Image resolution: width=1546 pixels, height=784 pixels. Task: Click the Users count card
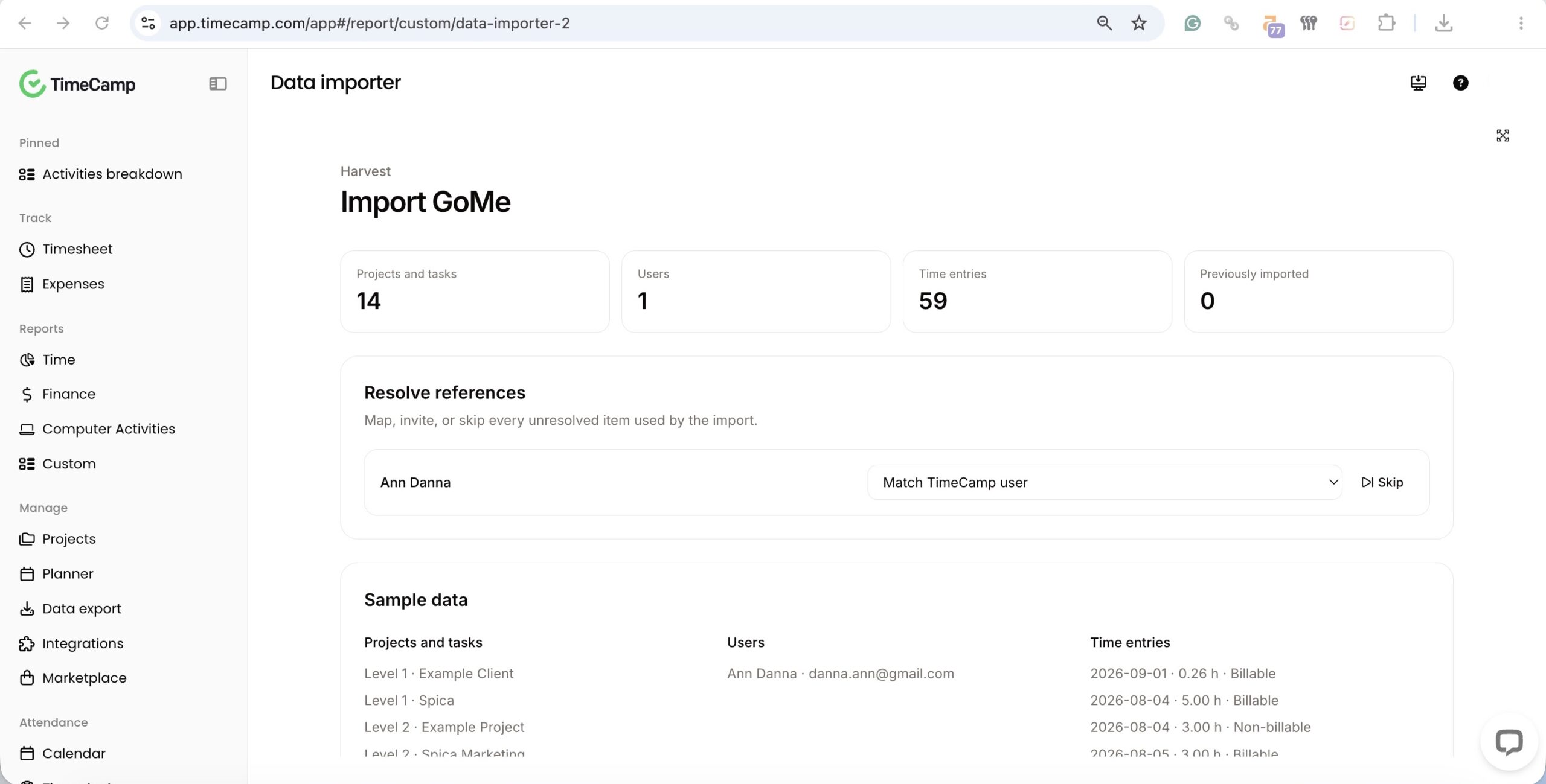pos(756,292)
